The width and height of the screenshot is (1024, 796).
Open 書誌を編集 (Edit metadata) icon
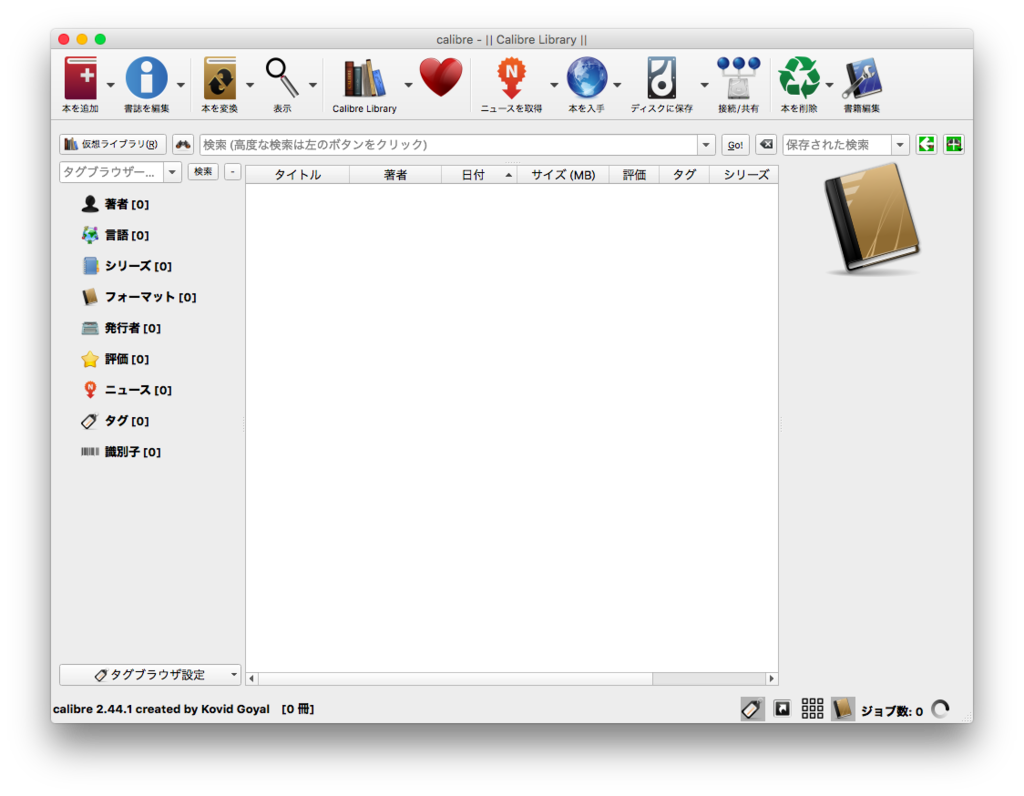click(x=146, y=78)
